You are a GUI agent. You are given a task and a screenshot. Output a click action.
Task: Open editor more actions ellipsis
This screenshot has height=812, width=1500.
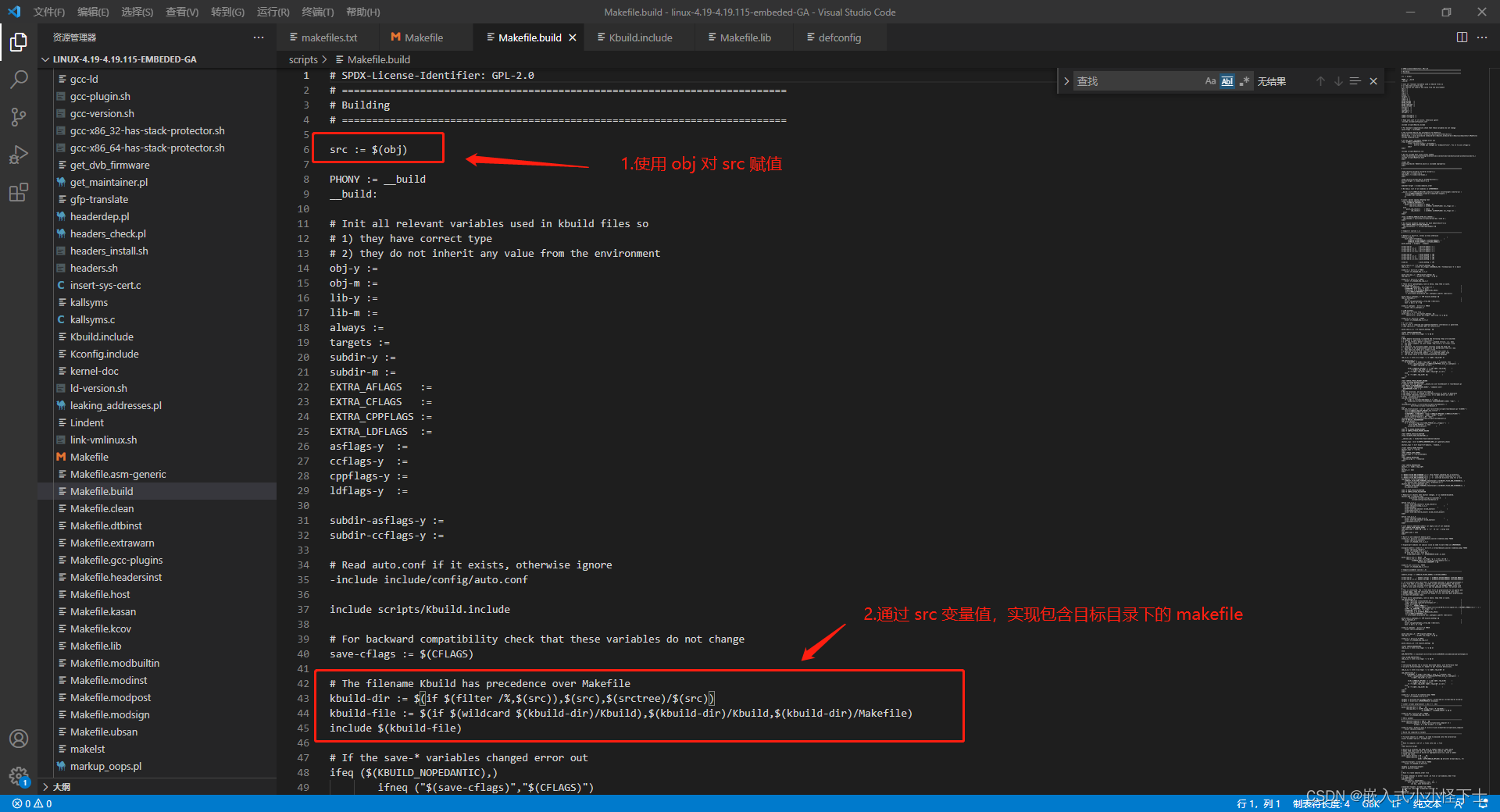click(1482, 37)
